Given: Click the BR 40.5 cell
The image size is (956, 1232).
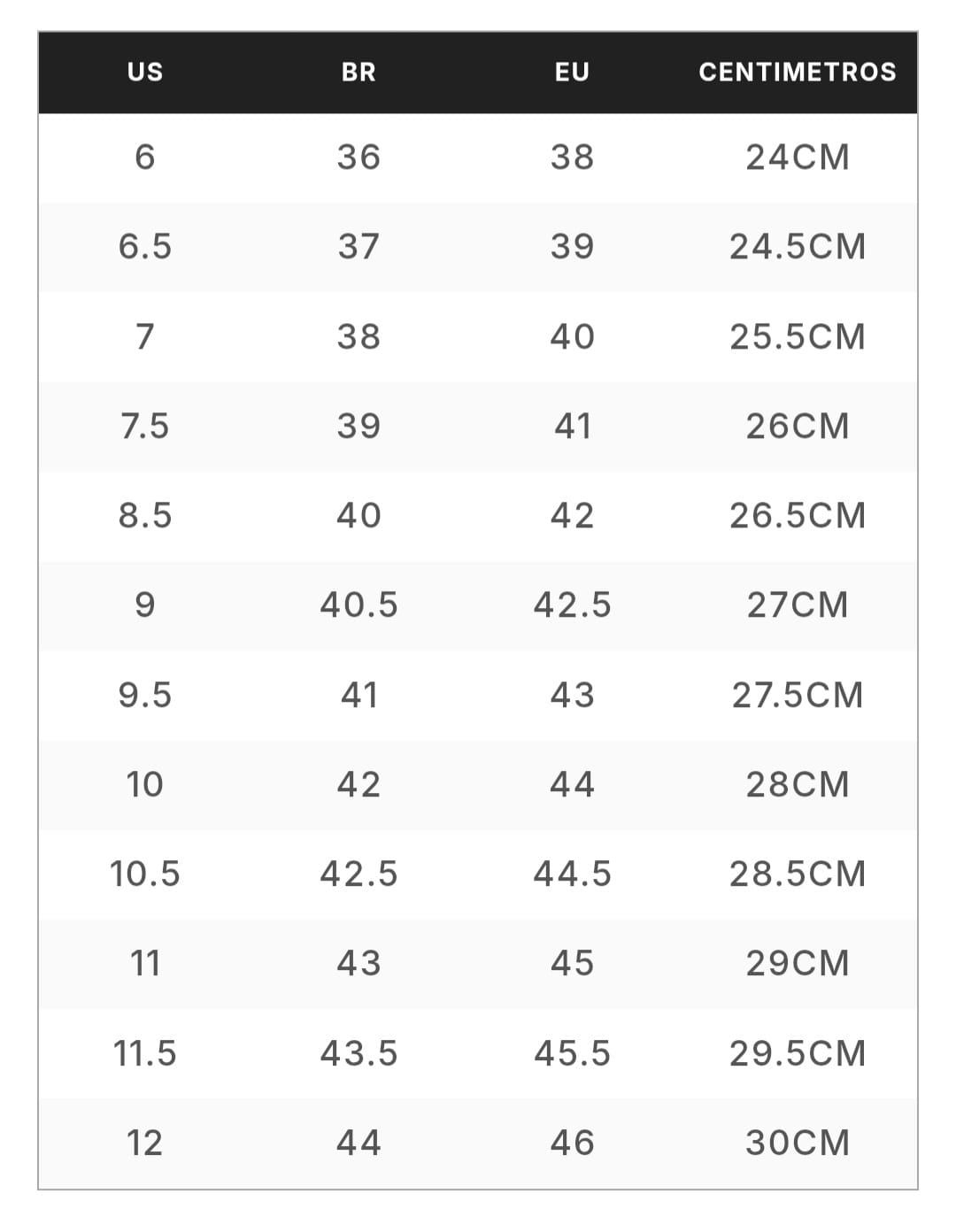Looking at the screenshot, I should [358, 604].
